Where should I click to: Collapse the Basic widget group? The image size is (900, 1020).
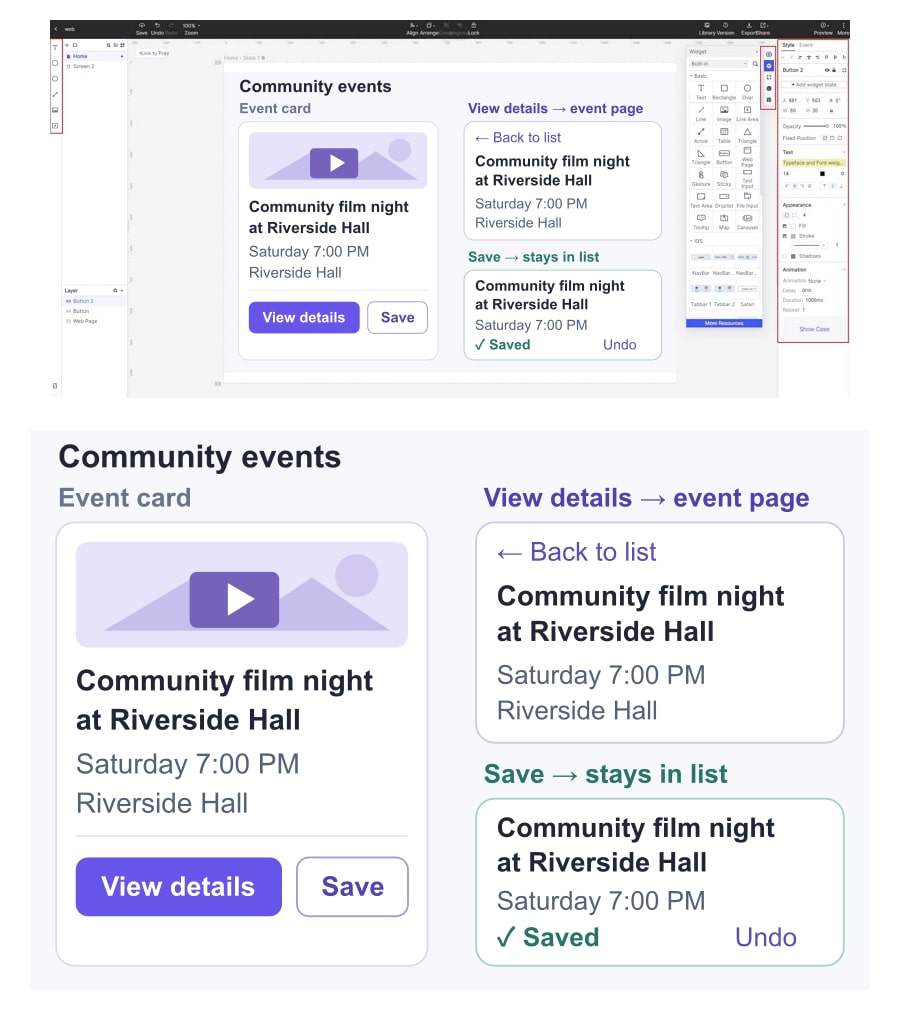[691, 76]
